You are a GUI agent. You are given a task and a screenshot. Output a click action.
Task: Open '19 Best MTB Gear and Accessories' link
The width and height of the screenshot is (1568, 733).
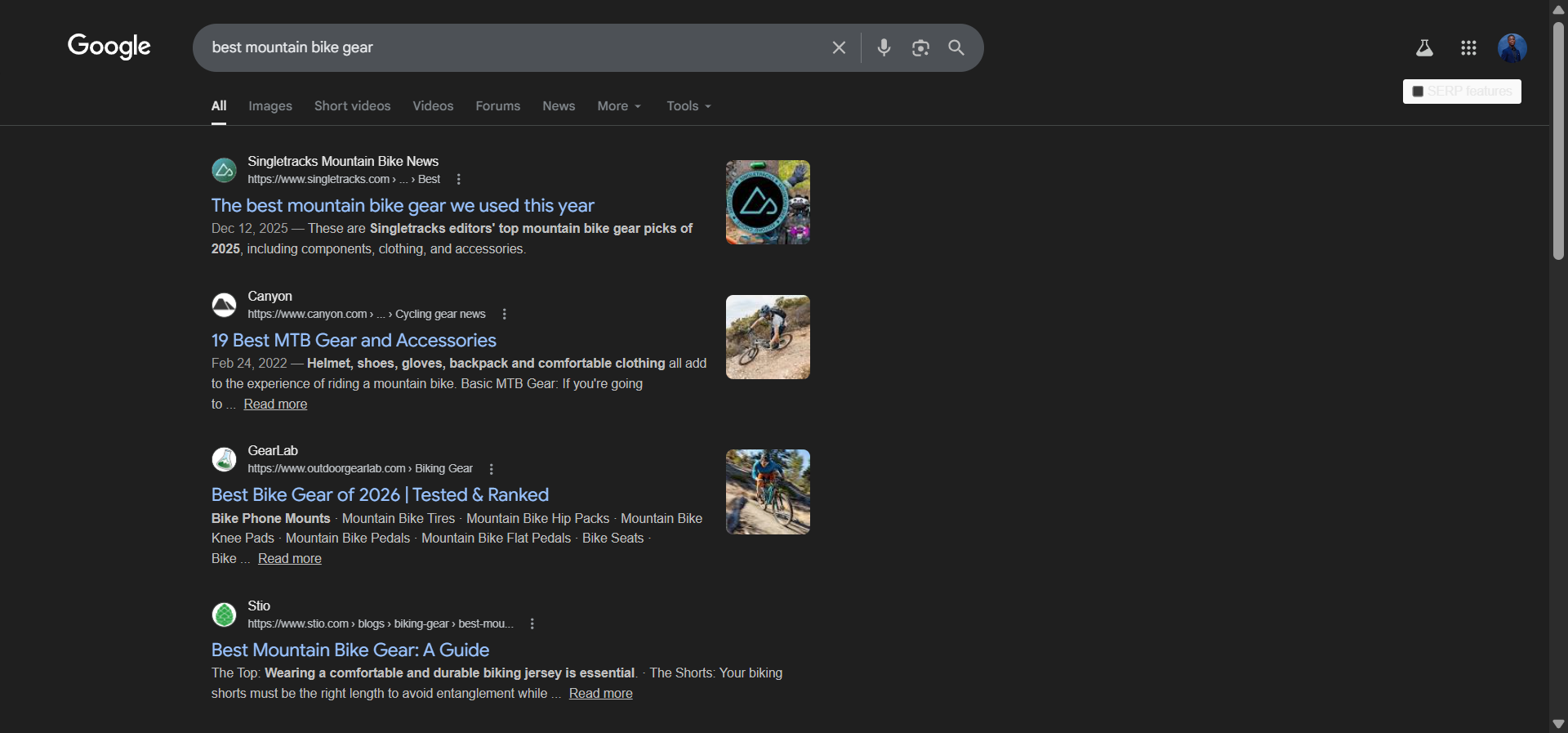[354, 340]
